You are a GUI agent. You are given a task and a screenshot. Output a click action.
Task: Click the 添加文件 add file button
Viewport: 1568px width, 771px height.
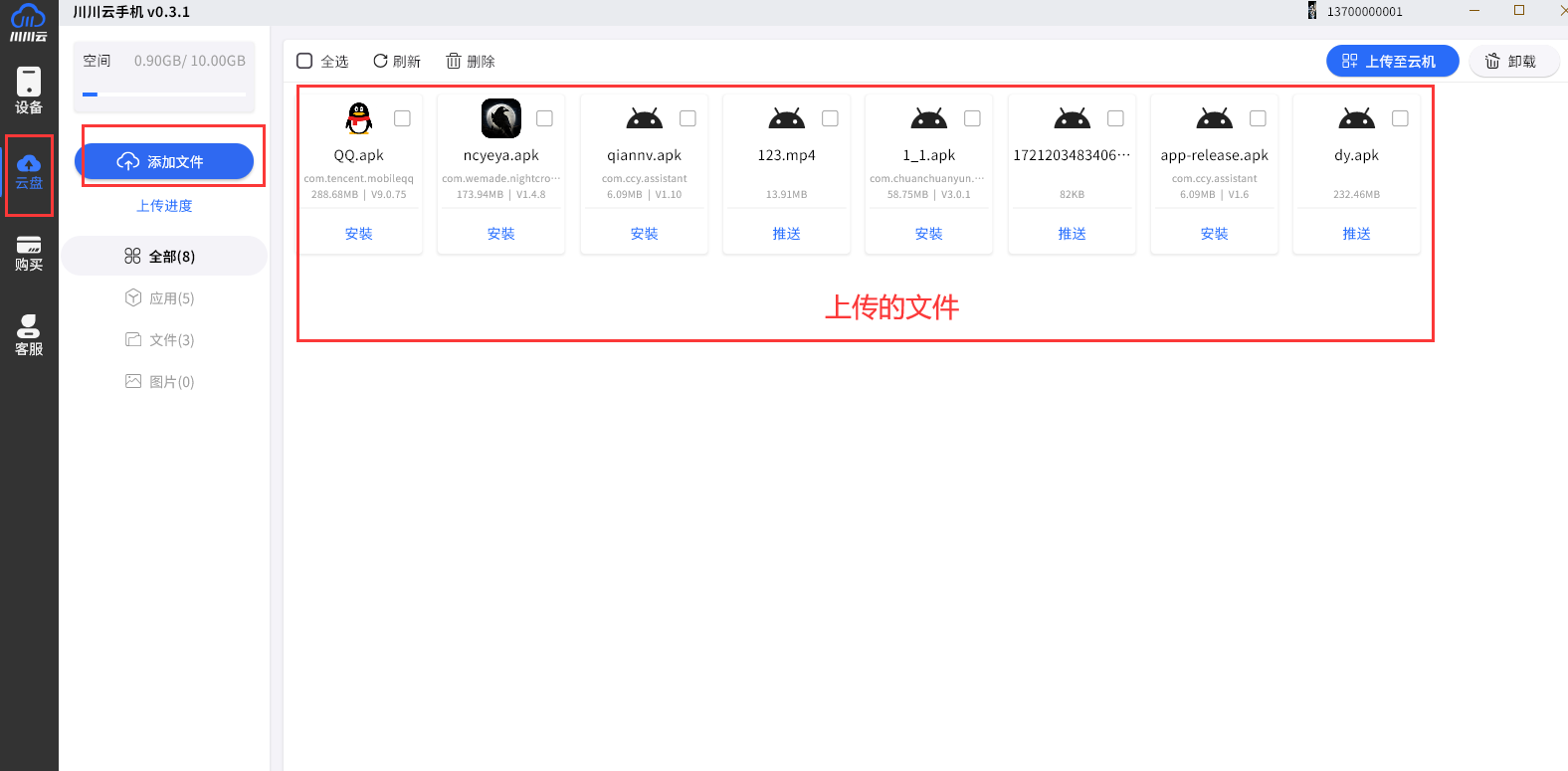coord(164,161)
